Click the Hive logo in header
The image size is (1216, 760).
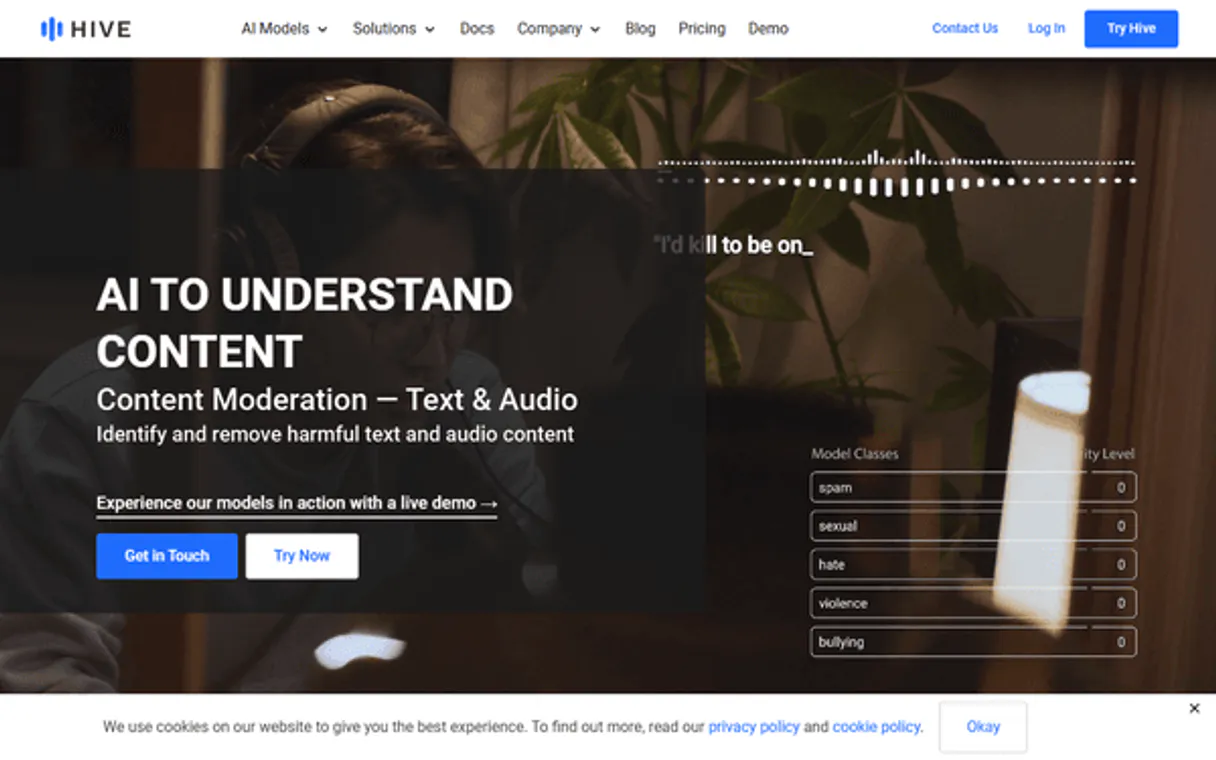86,29
